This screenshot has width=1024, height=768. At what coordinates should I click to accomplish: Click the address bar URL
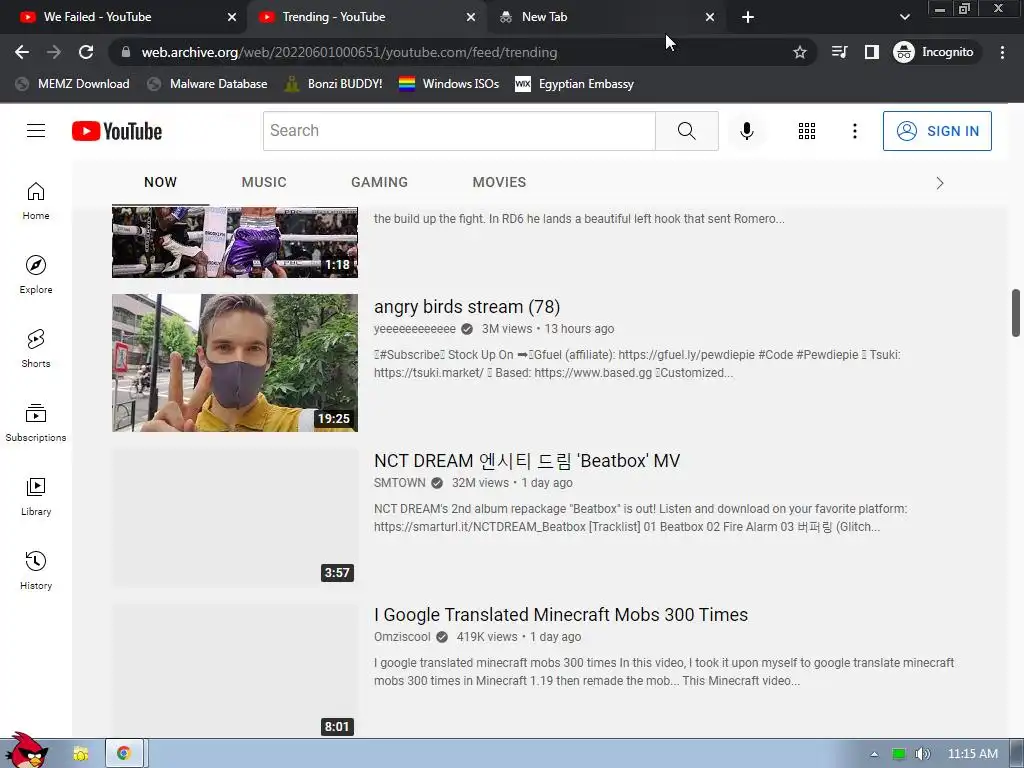coord(349,52)
